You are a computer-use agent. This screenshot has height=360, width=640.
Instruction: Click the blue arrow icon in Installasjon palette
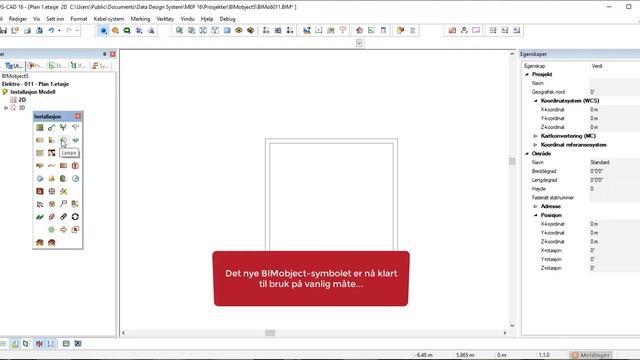(x=40, y=178)
